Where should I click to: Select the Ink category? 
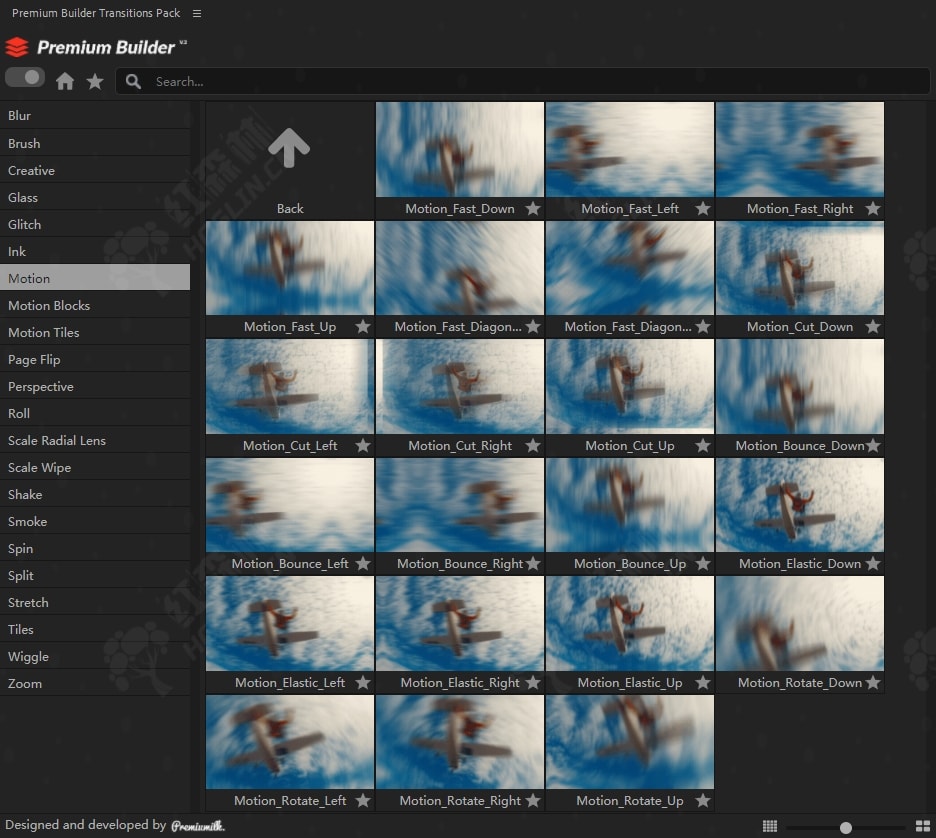pyautogui.click(x=95, y=251)
